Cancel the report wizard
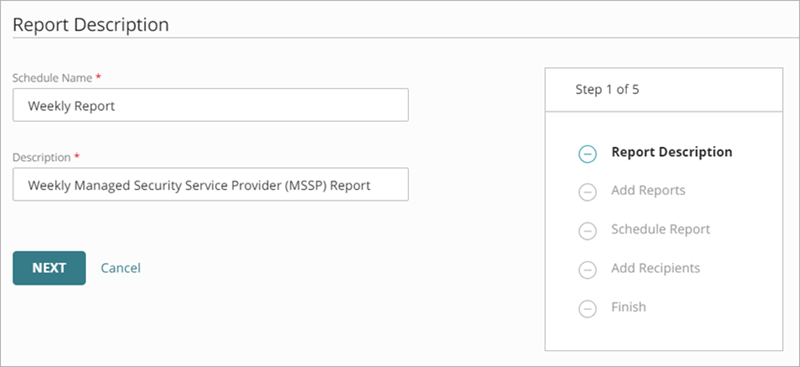This screenshot has width=800, height=367. [x=120, y=268]
